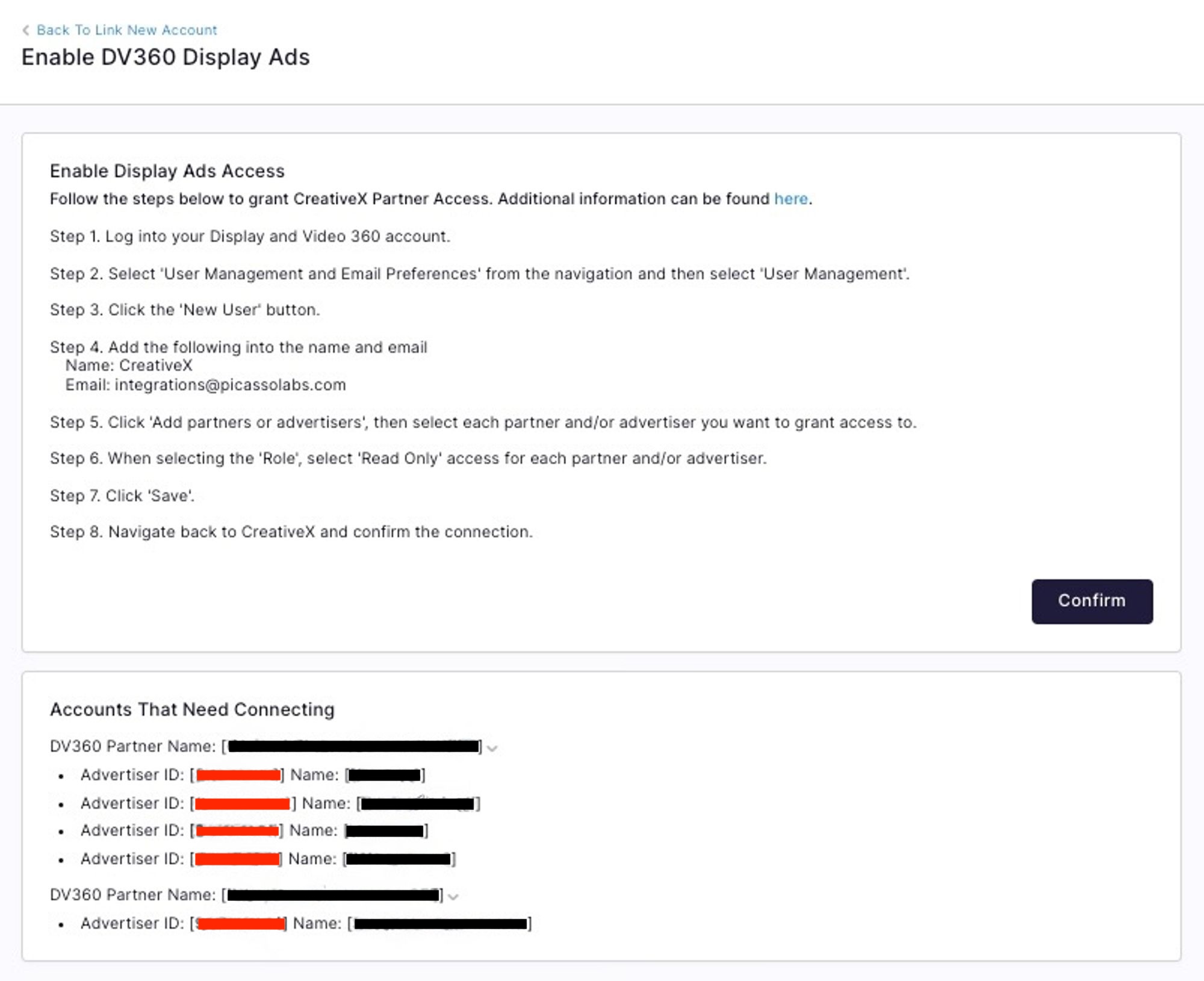Open the 'here' additional information link

(790, 199)
